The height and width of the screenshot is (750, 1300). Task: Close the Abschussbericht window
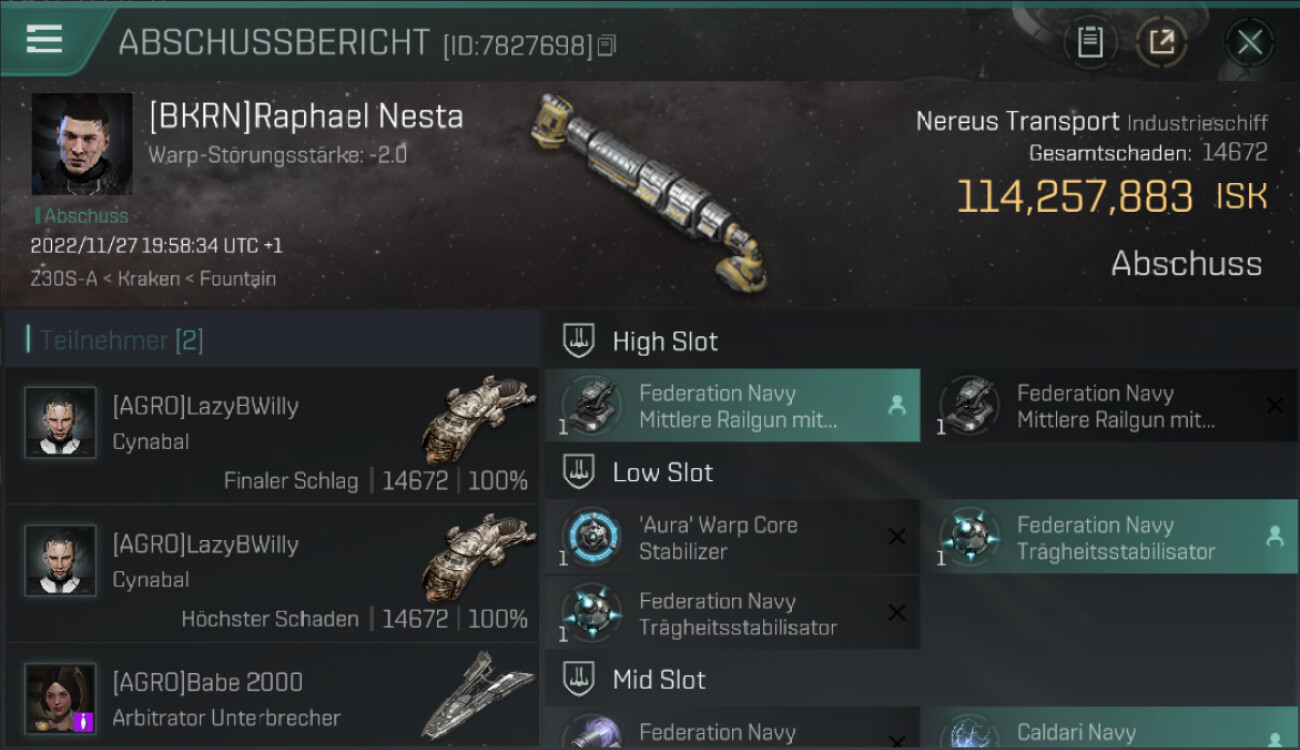pos(1249,42)
